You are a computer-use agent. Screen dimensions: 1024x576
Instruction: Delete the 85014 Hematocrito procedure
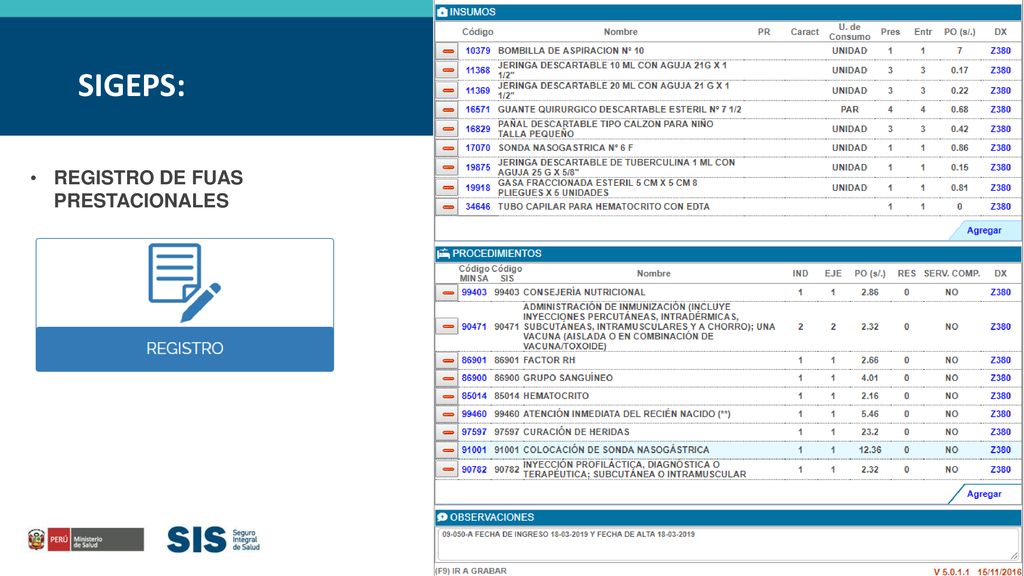[x=447, y=396]
